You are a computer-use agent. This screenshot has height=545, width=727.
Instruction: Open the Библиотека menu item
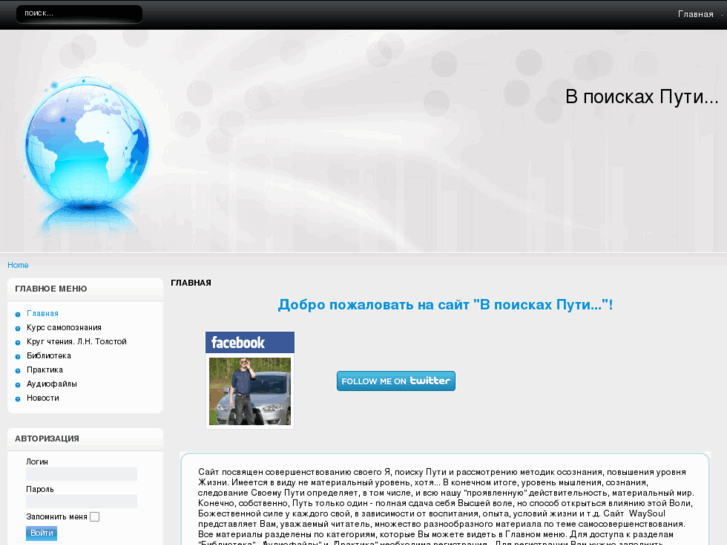point(49,356)
